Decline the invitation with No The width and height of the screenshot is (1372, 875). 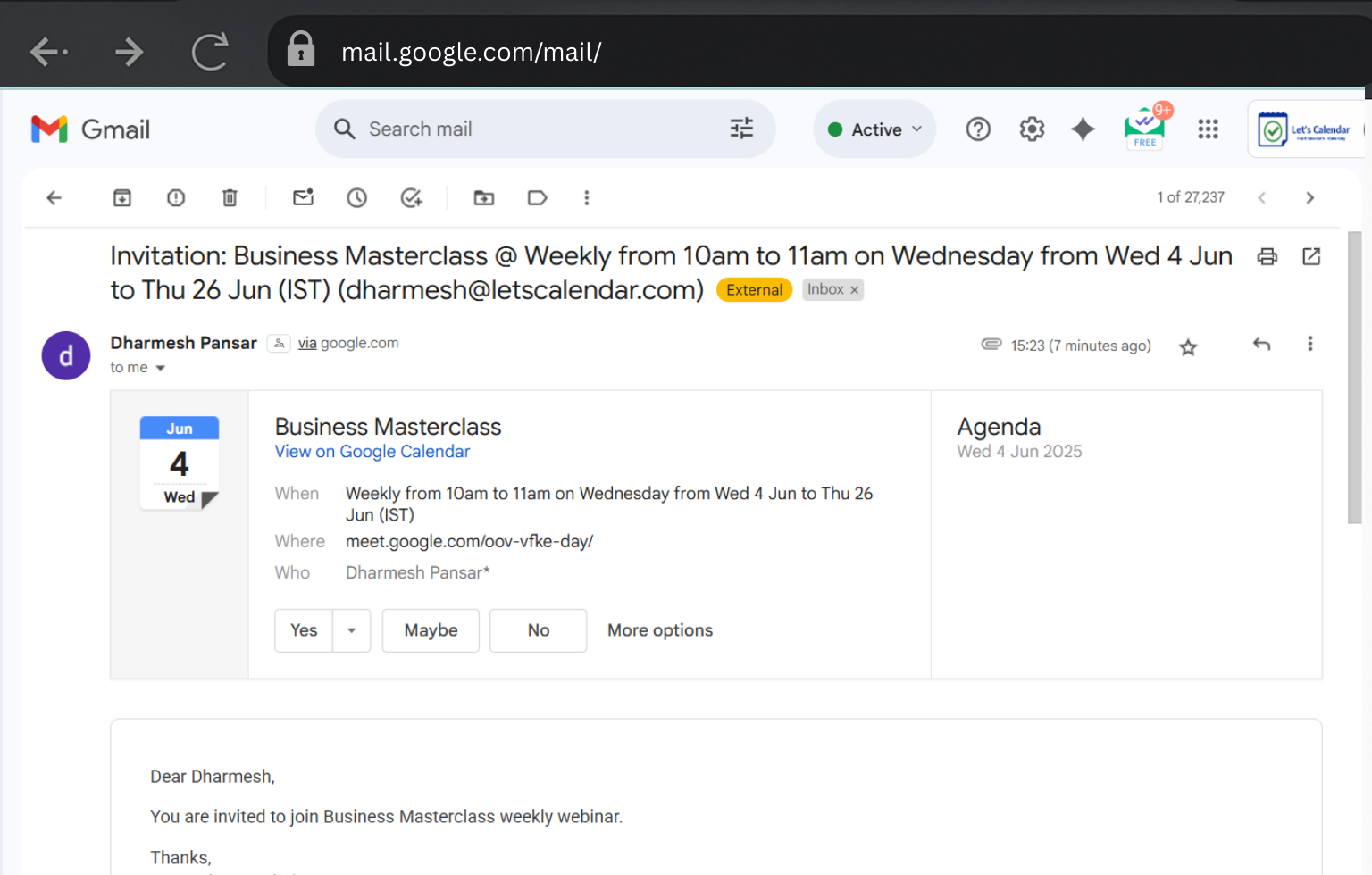click(x=538, y=630)
